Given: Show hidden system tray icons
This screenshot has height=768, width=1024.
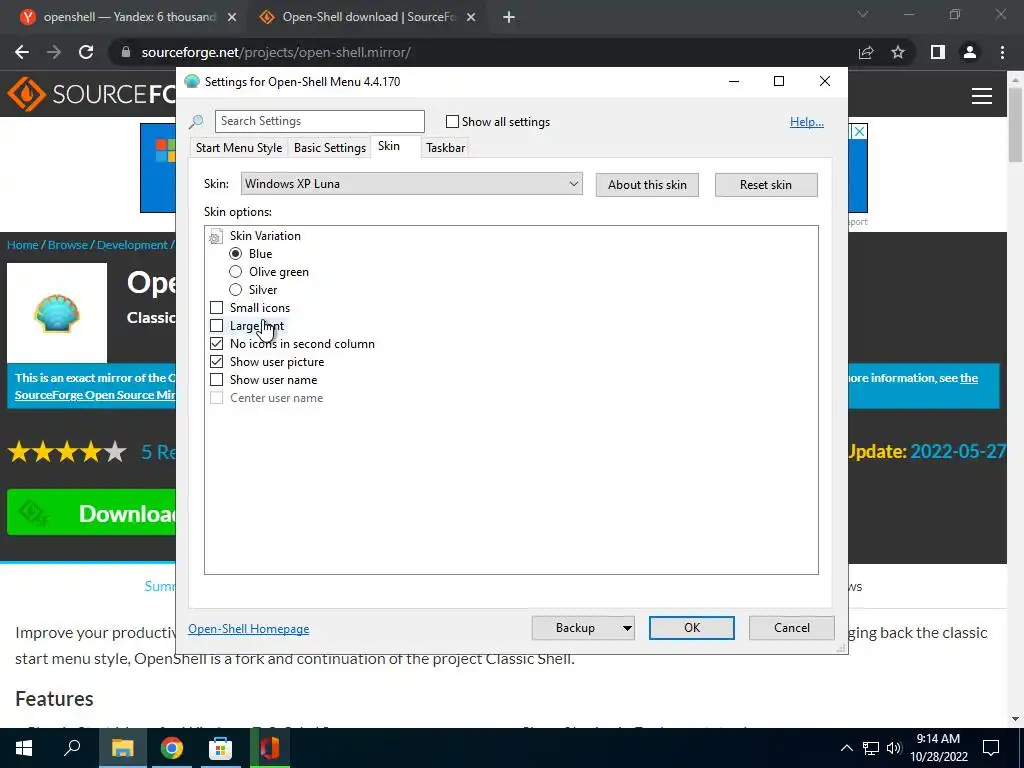Looking at the screenshot, I should (x=846, y=748).
